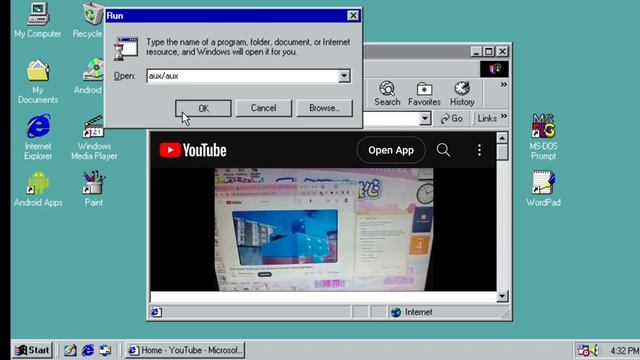Click the Internet zone status icon
This screenshot has width=640, height=360.
click(396, 312)
